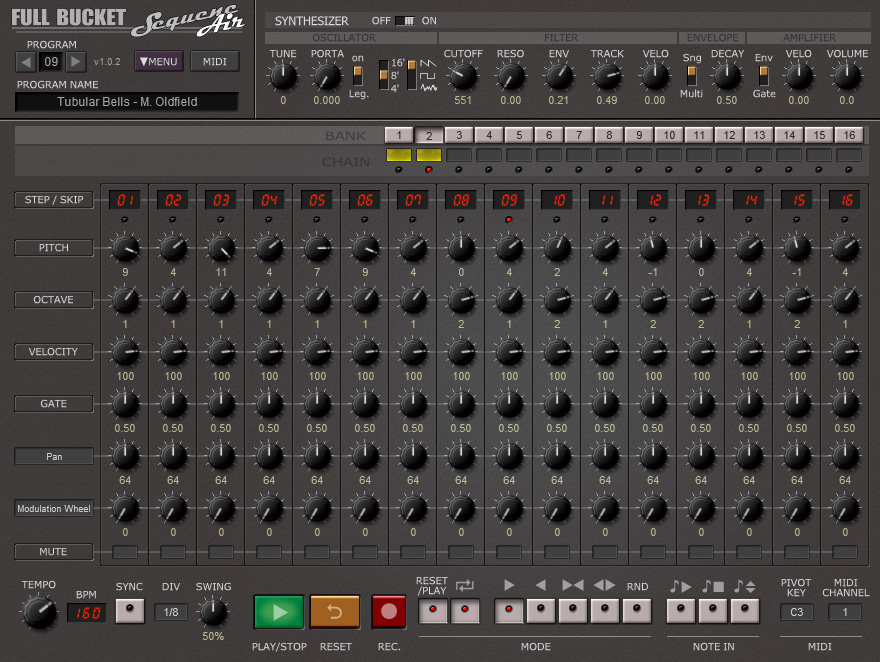This screenshot has height=662, width=880.
Task: Click step 09 number display
Action: (x=509, y=200)
